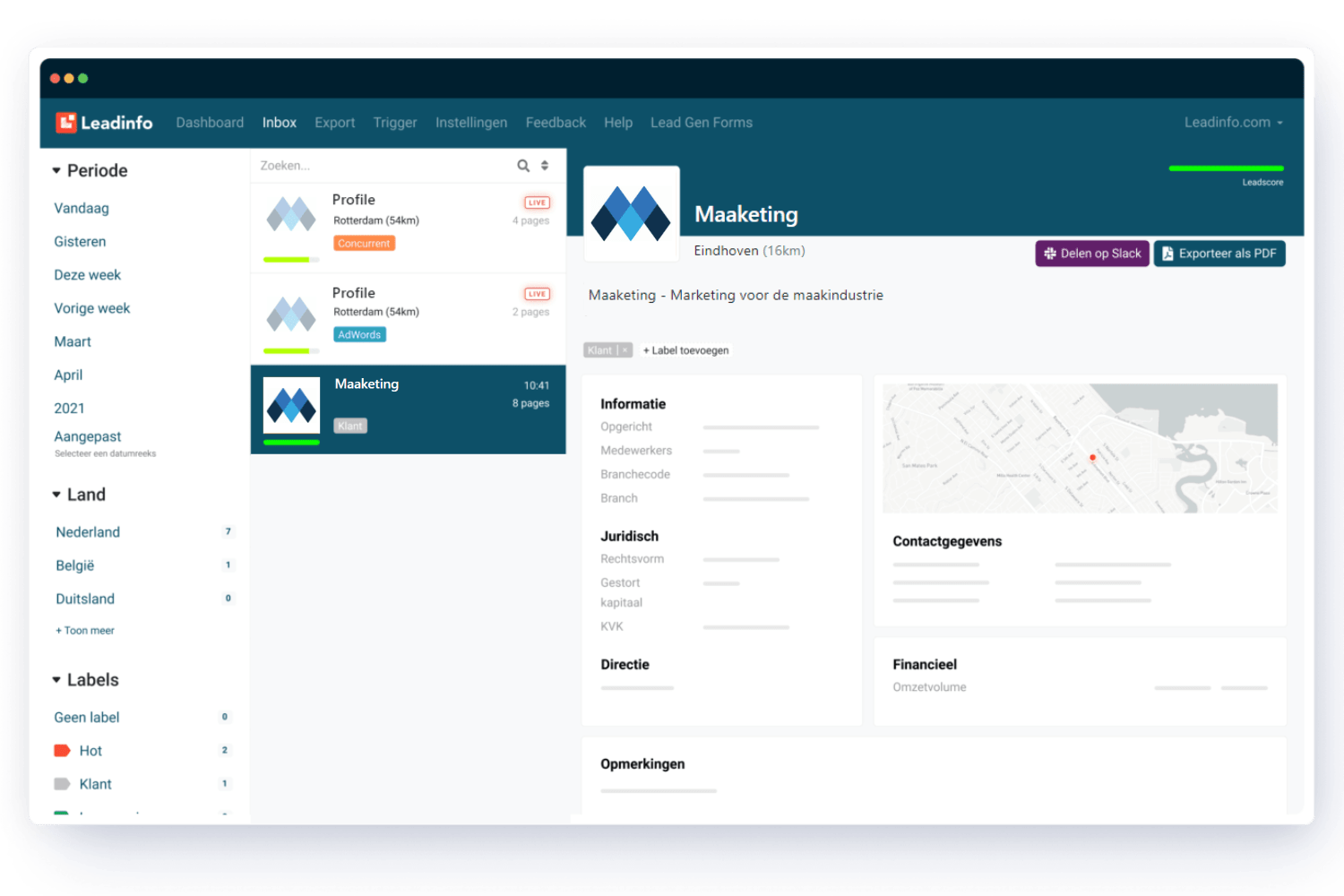Open the Help menu item

(x=618, y=123)
